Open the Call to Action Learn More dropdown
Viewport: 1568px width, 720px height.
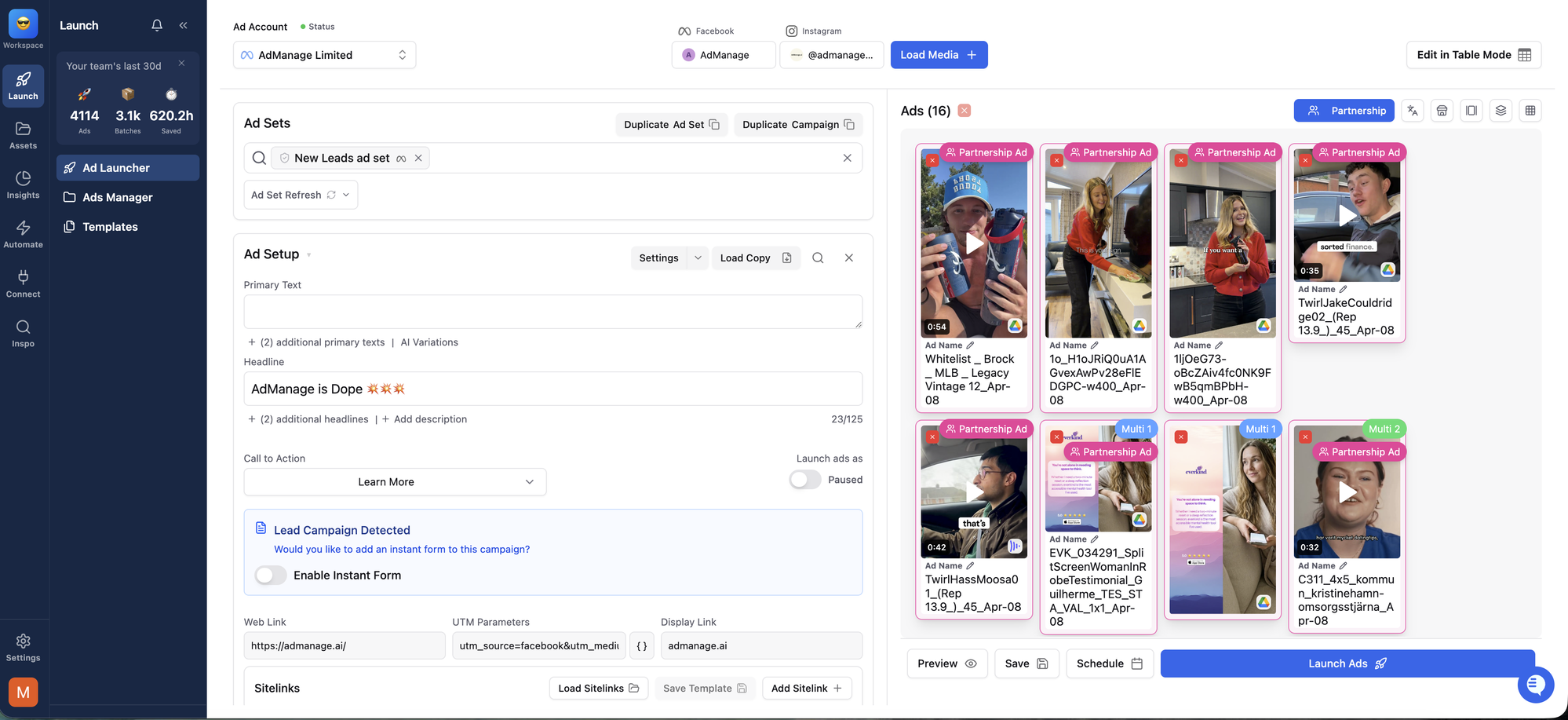[x=395, y=482]
